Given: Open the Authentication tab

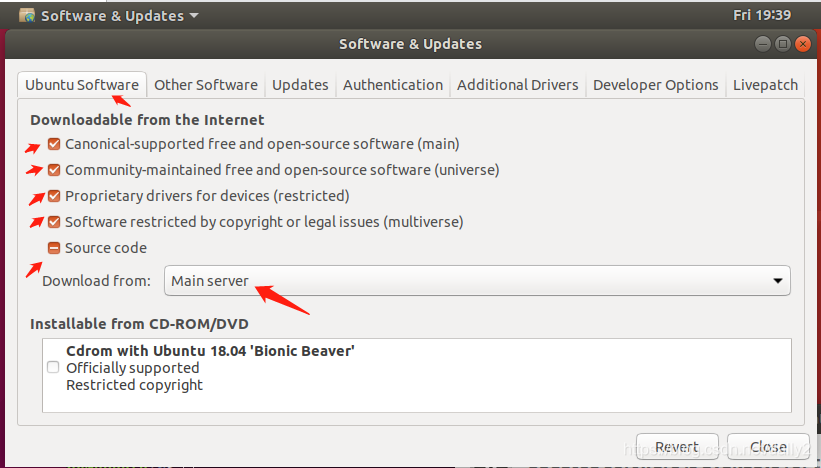Looking at the screenshot, I should point(393,85).
